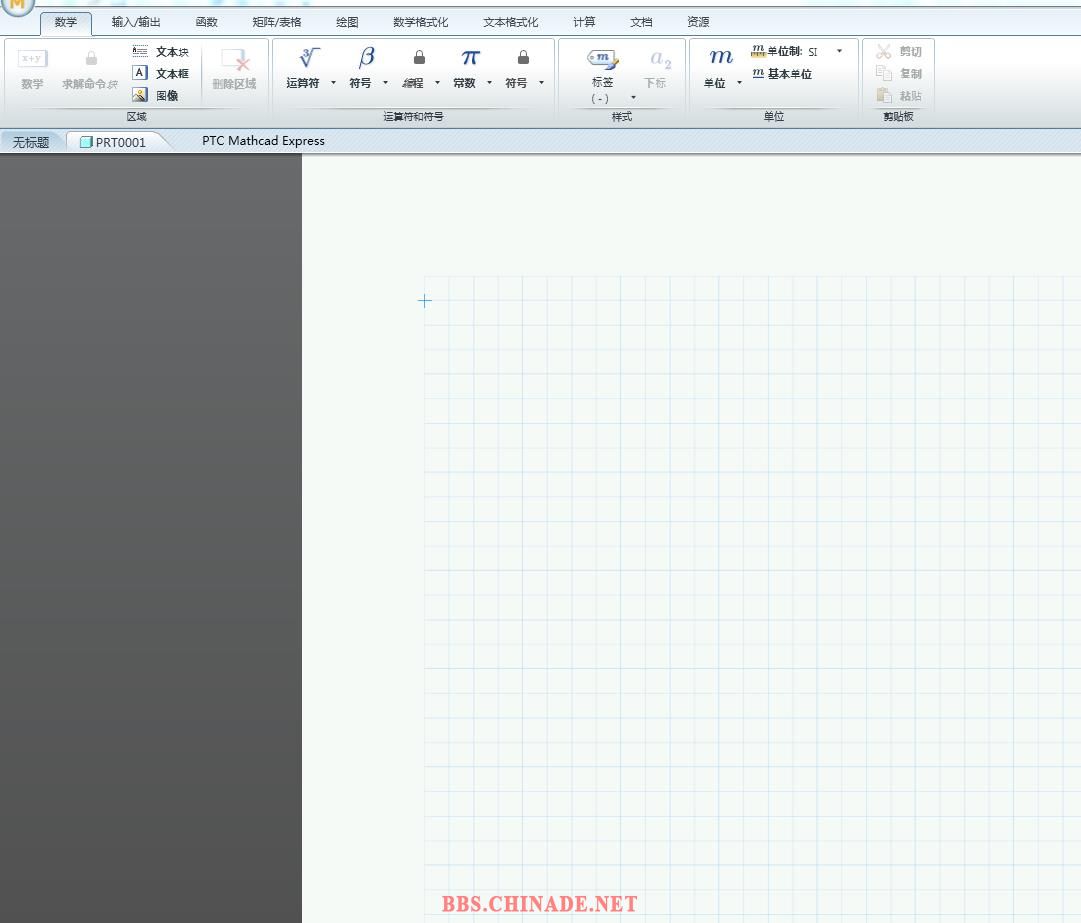Open the symbolics lock icon
The height and width of the screenshot is (923, 1081).
click(523, 57)
